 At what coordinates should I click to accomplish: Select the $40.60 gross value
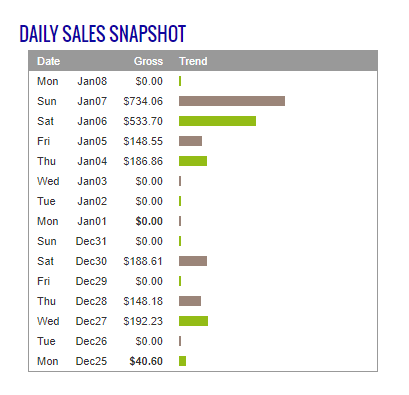(x=146, y=361)
